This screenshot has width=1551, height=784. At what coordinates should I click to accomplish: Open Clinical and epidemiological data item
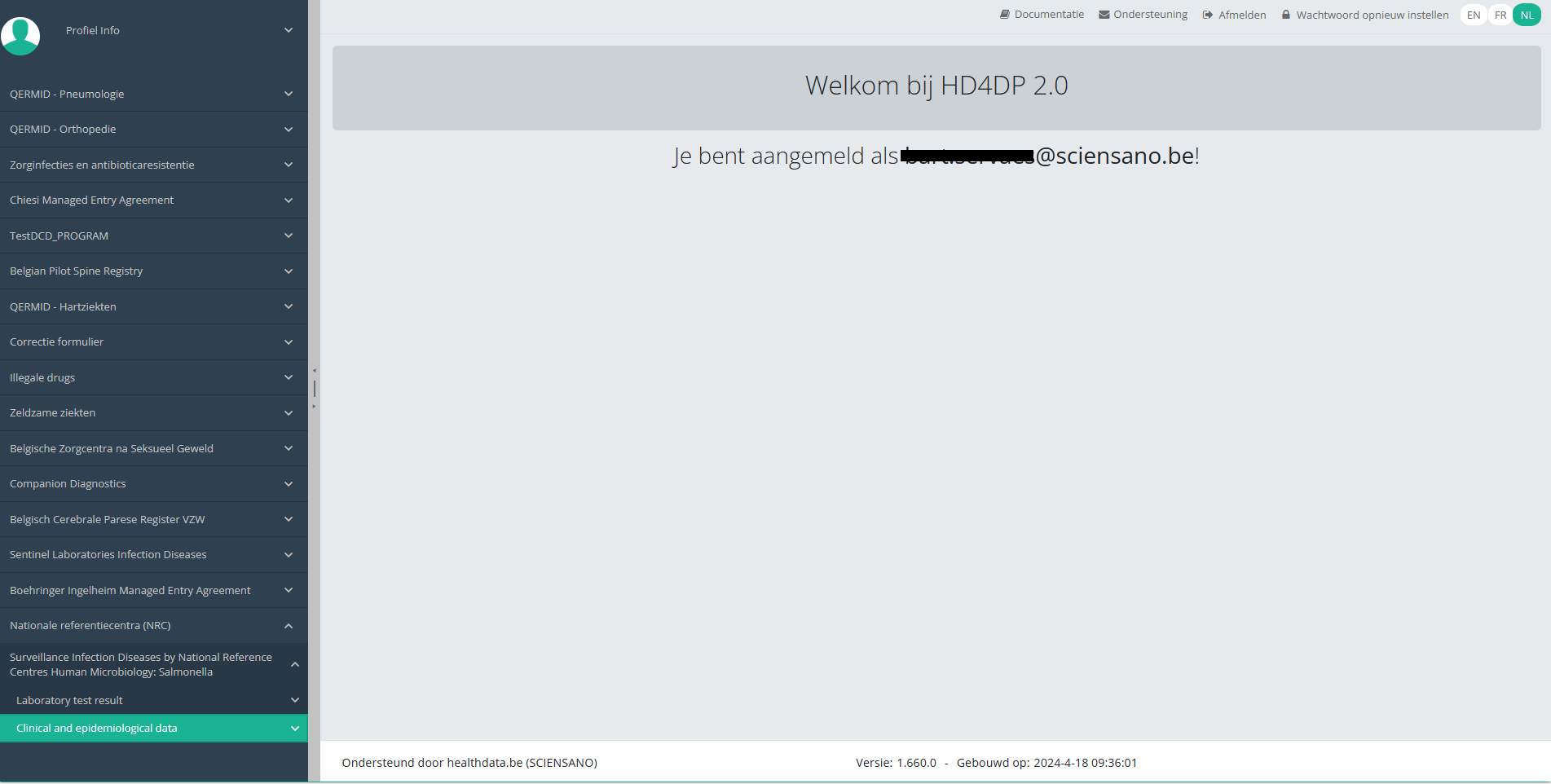pyautogui.click(x=97, y=729)
